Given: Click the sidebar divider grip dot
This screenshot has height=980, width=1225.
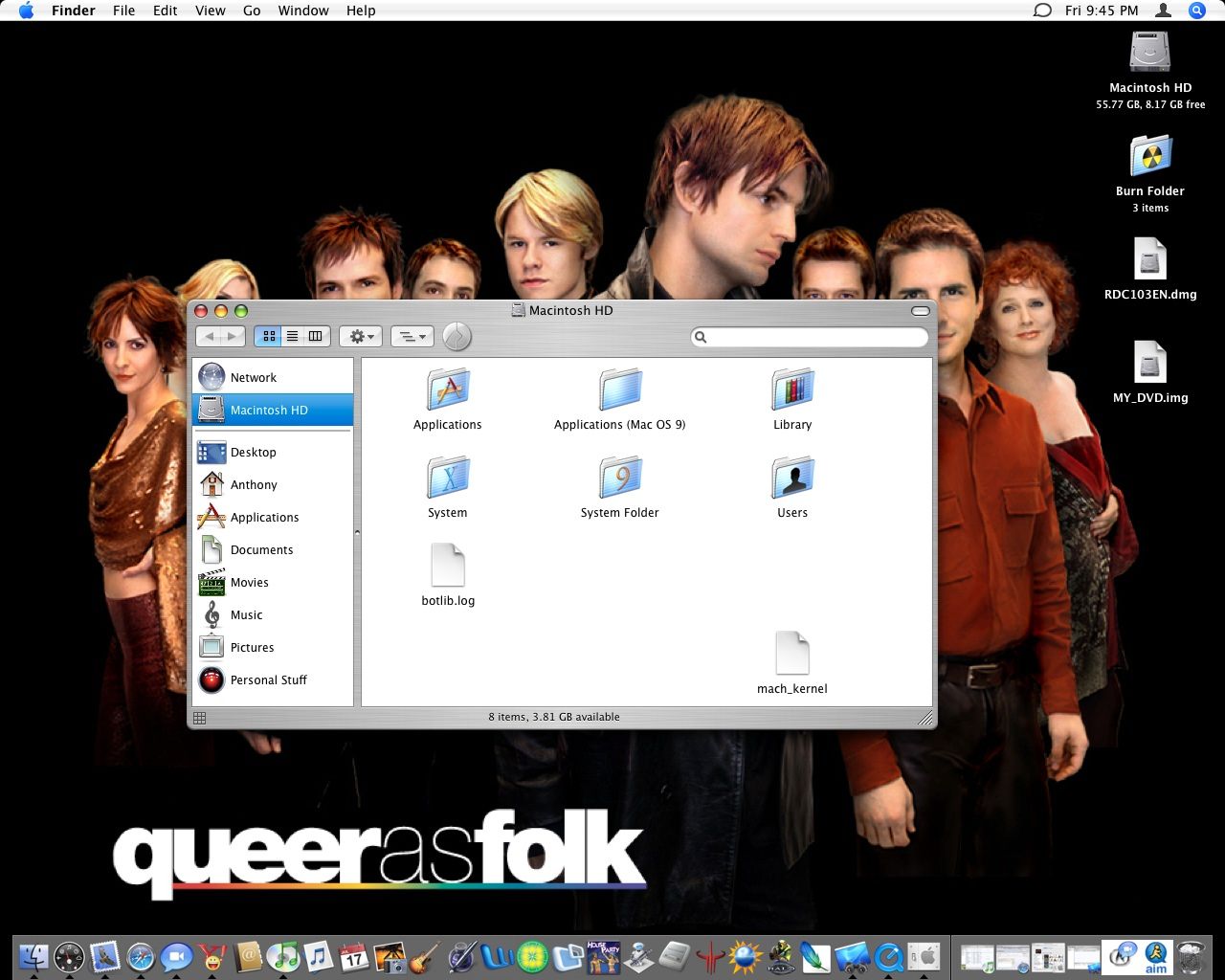Looking at the screenshot, I should [357, 532].
